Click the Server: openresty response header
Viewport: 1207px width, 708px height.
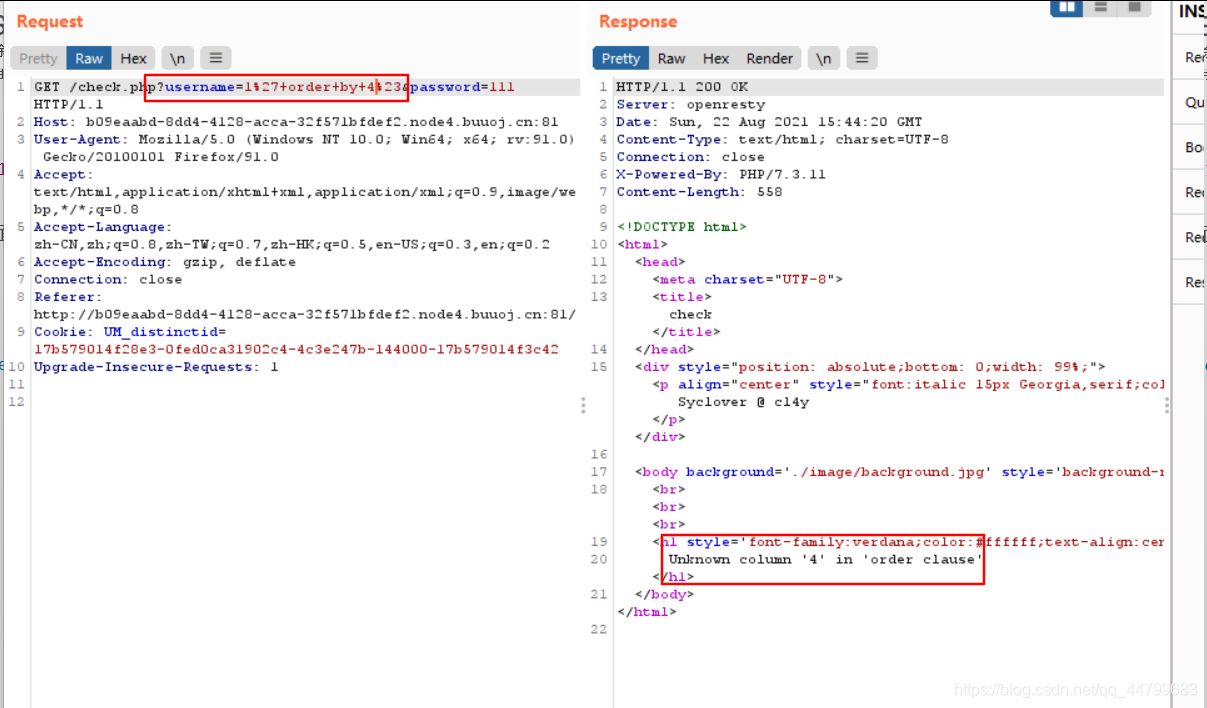(691, 104)
